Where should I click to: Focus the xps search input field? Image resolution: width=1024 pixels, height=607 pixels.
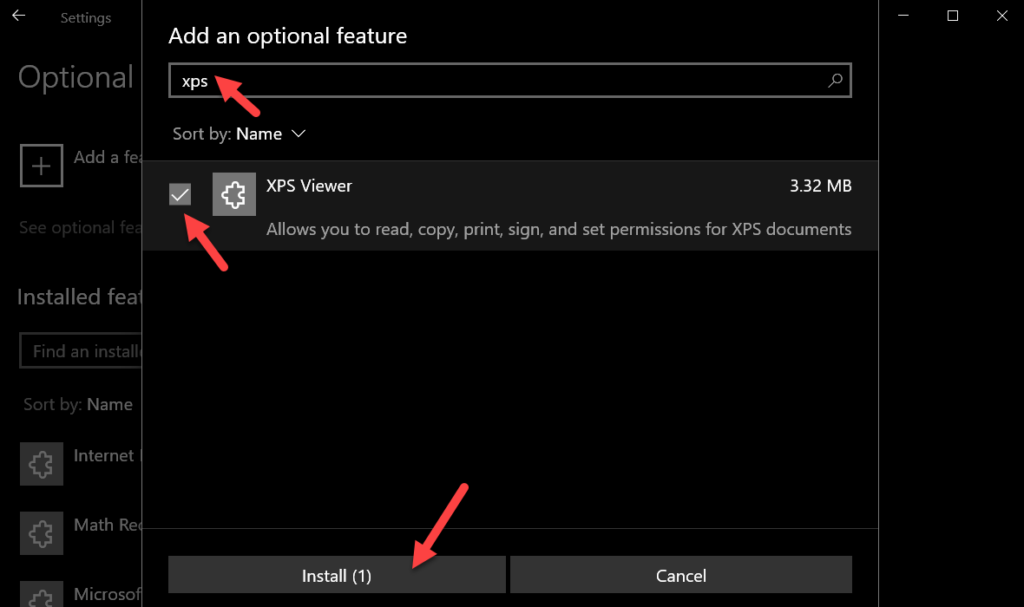(x=510, y=80)
